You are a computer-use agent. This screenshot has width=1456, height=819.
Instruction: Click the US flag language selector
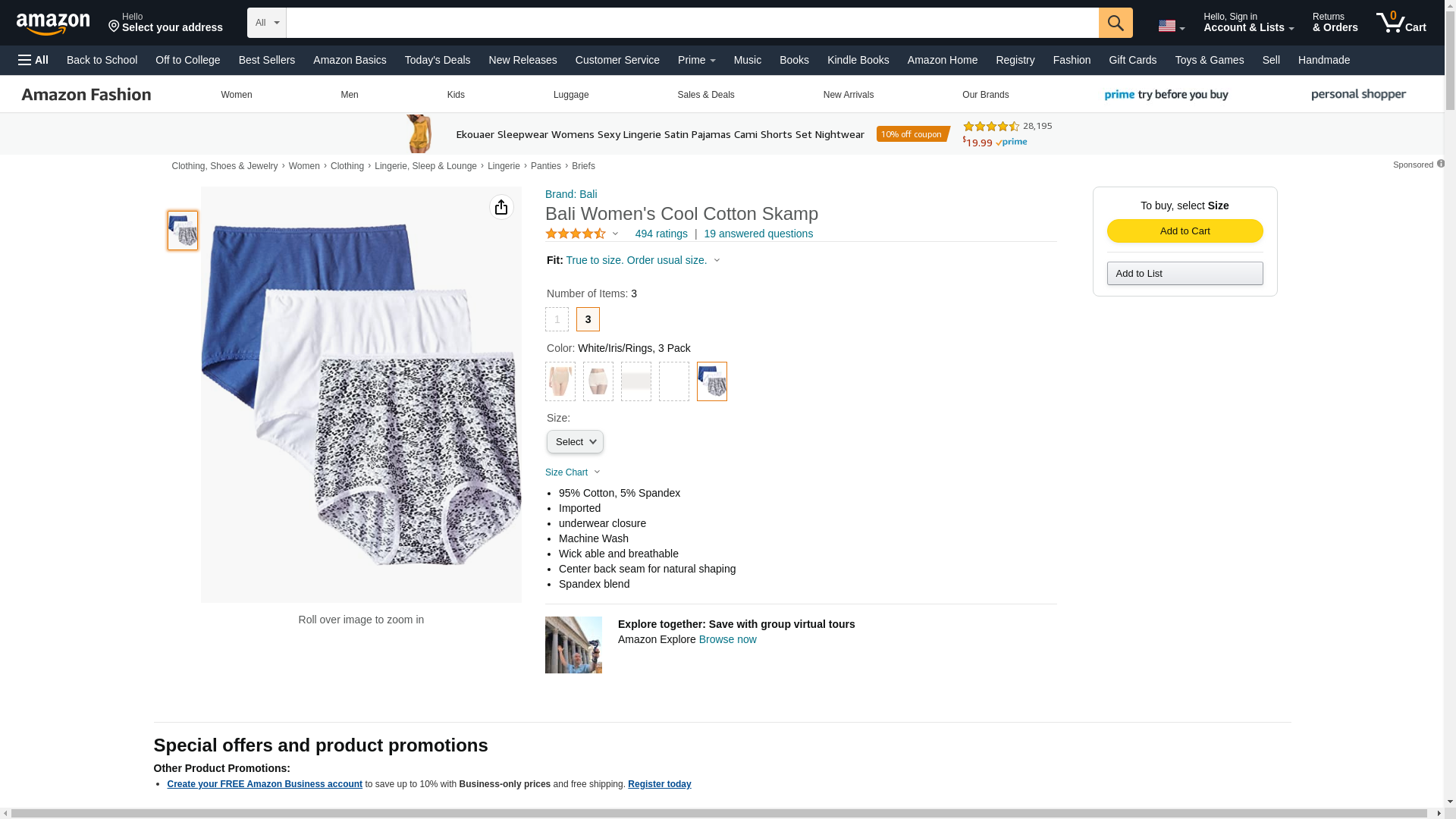(1171, 26)
